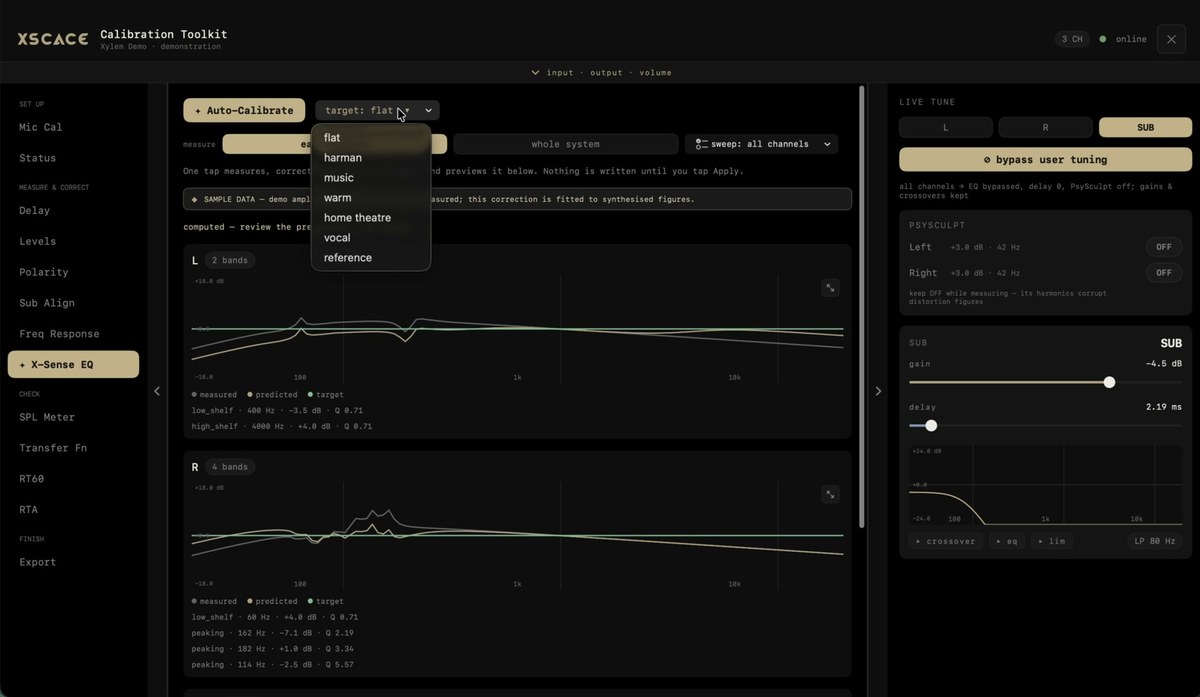Expand the input output volume bar
Viewport: 1200px width, 697px height.
tap(600, 72)
